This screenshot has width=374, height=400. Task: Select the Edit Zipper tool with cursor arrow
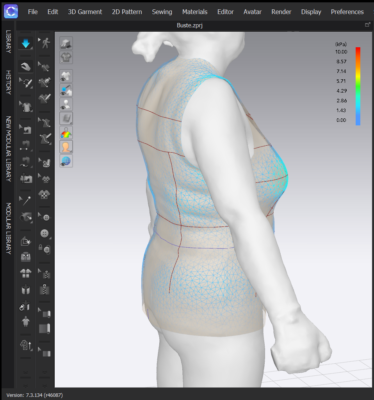[x=45, y=274]
